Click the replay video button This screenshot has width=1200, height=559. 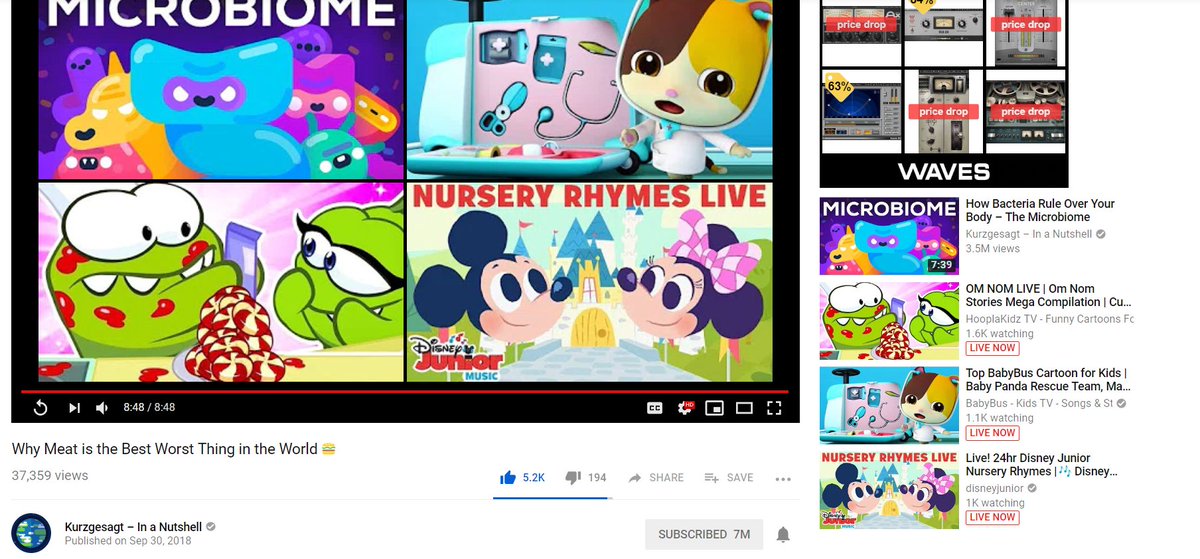coord(40,408)
